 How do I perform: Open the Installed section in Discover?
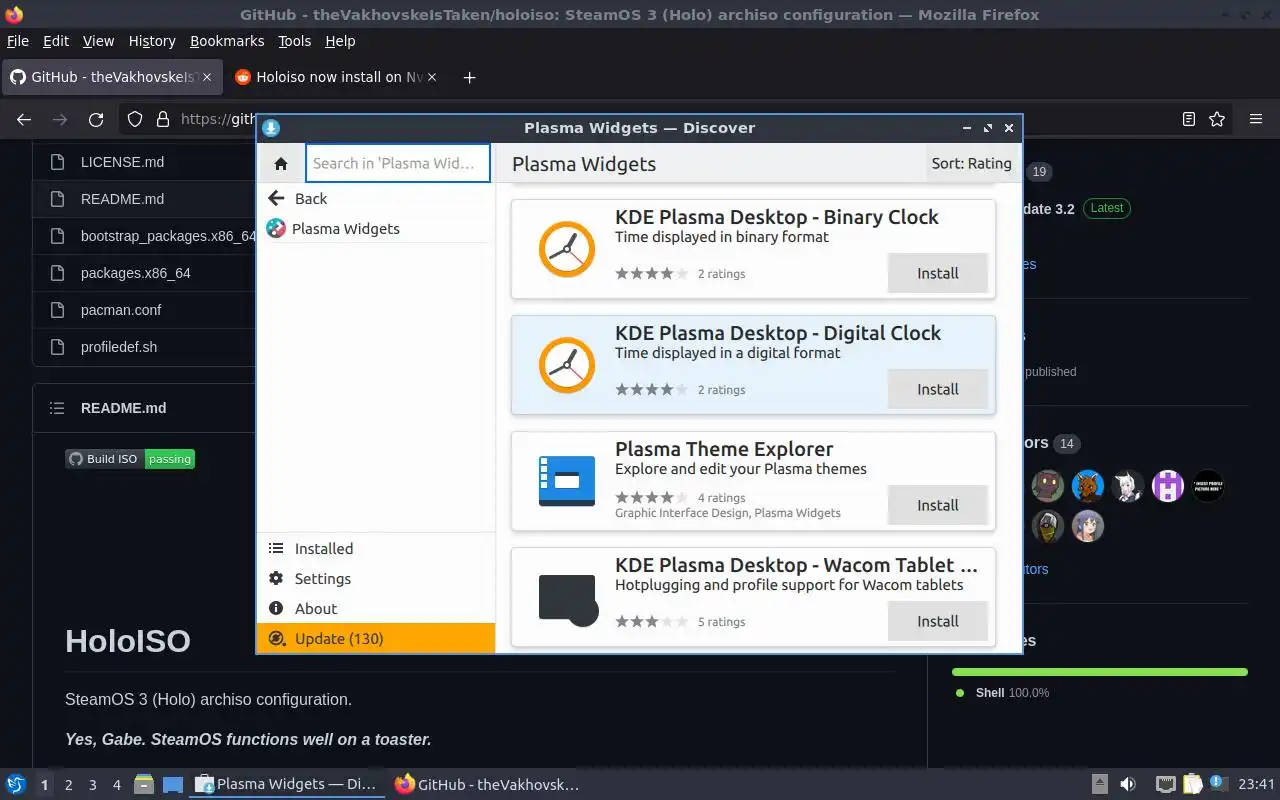tap(376, 548)
